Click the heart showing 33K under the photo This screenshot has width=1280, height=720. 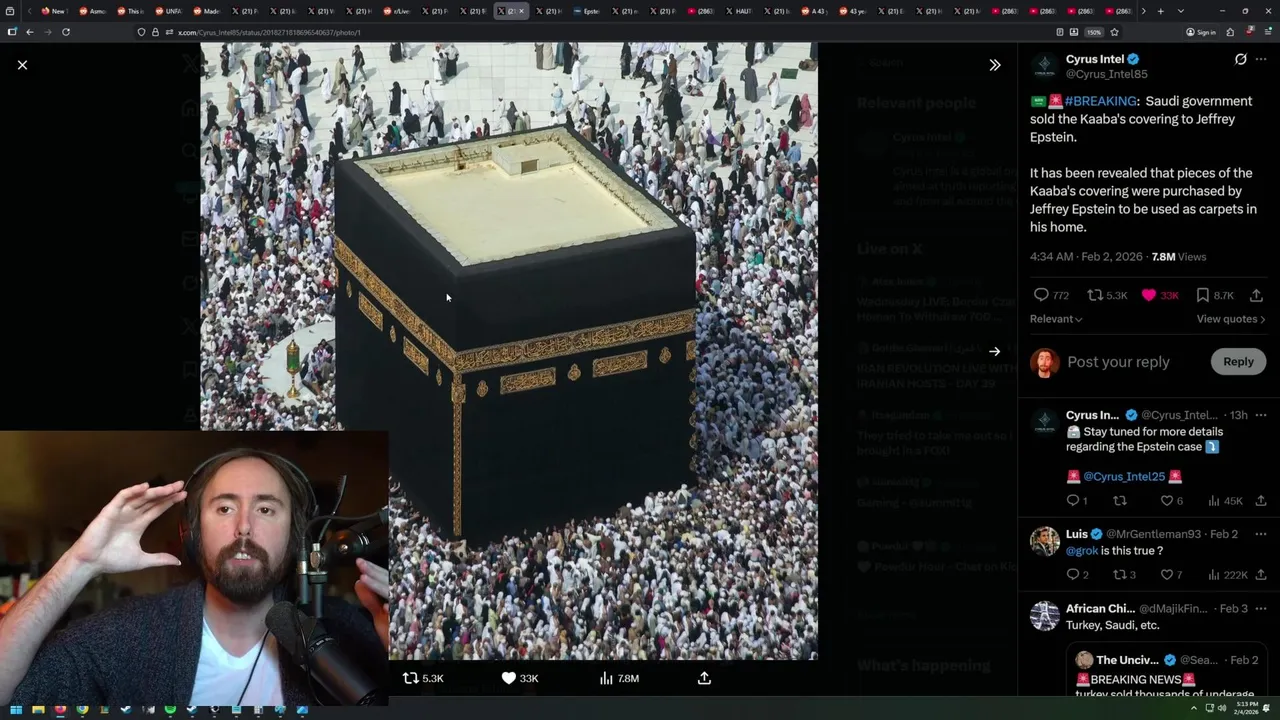tap(520, 678)
